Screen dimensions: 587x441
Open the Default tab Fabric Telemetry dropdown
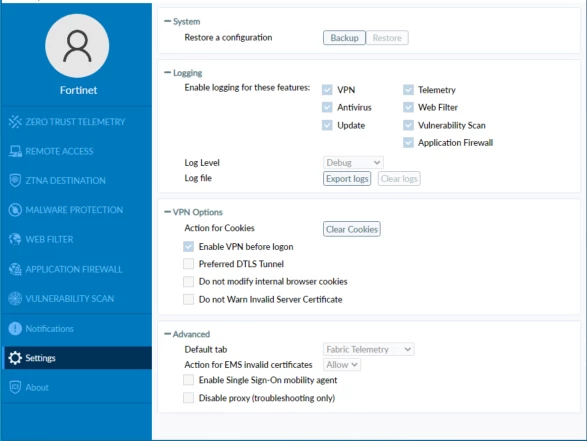click(x=368, y=349)
